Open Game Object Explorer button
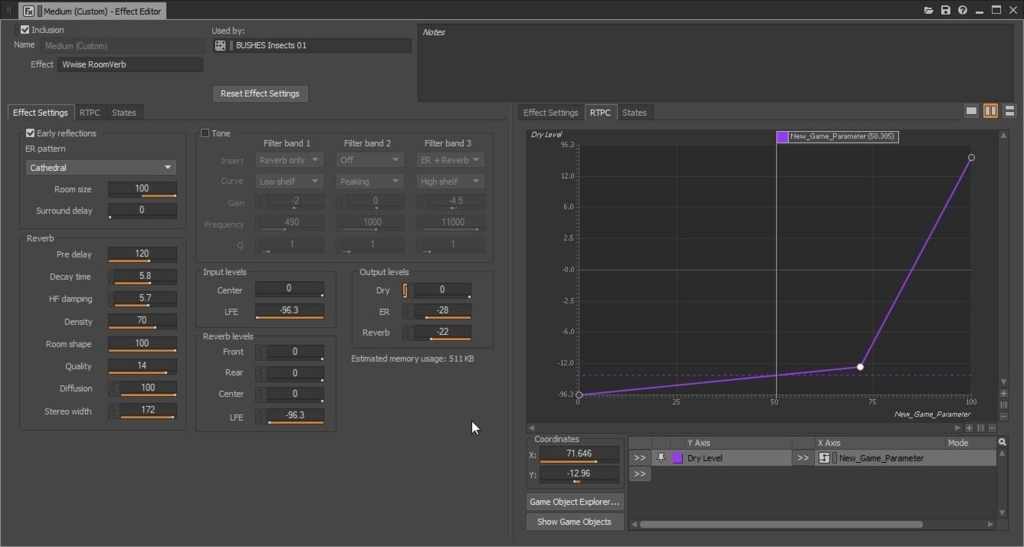 (575, 501)
